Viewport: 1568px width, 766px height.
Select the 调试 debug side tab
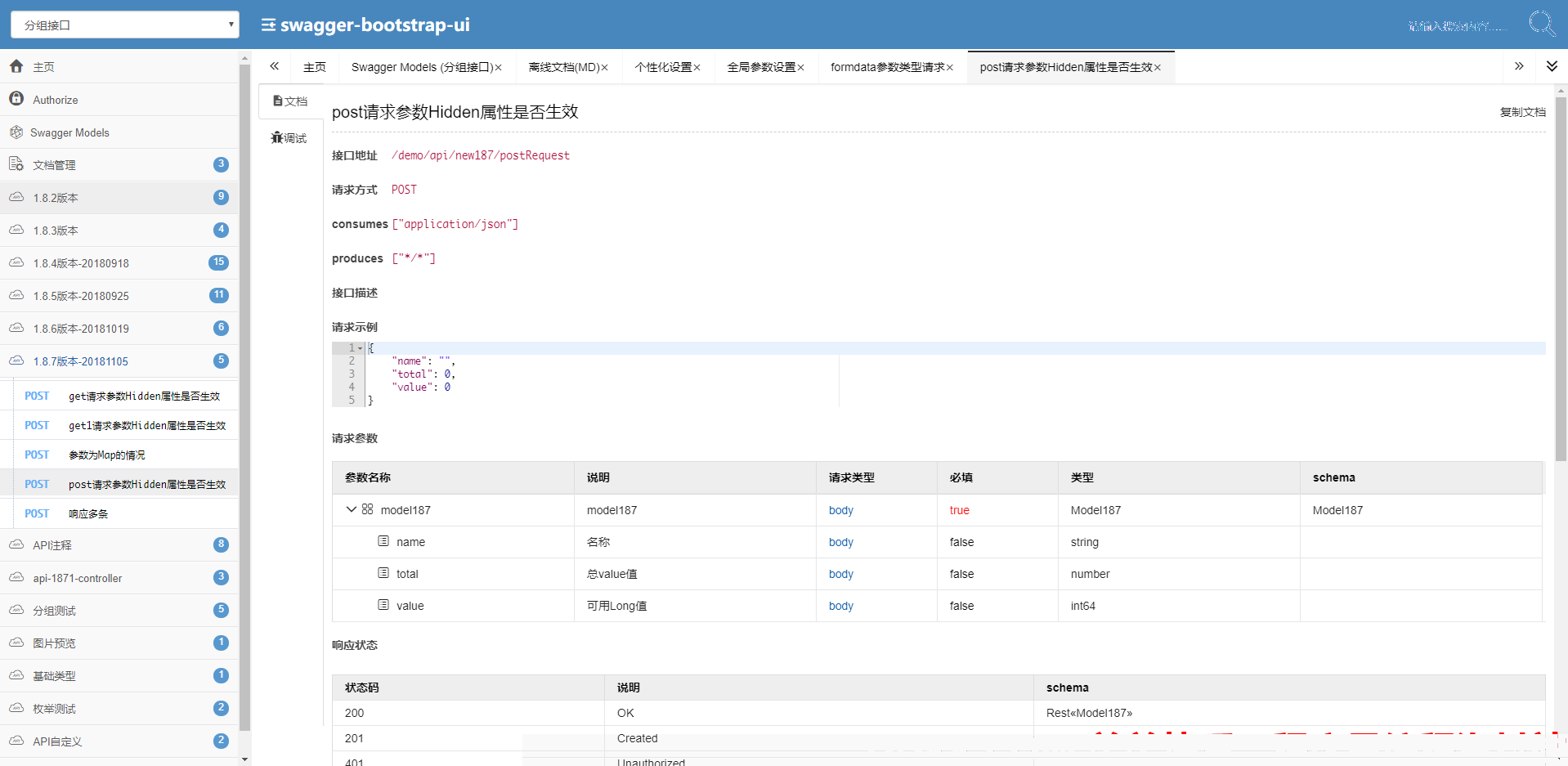point(290,137)
